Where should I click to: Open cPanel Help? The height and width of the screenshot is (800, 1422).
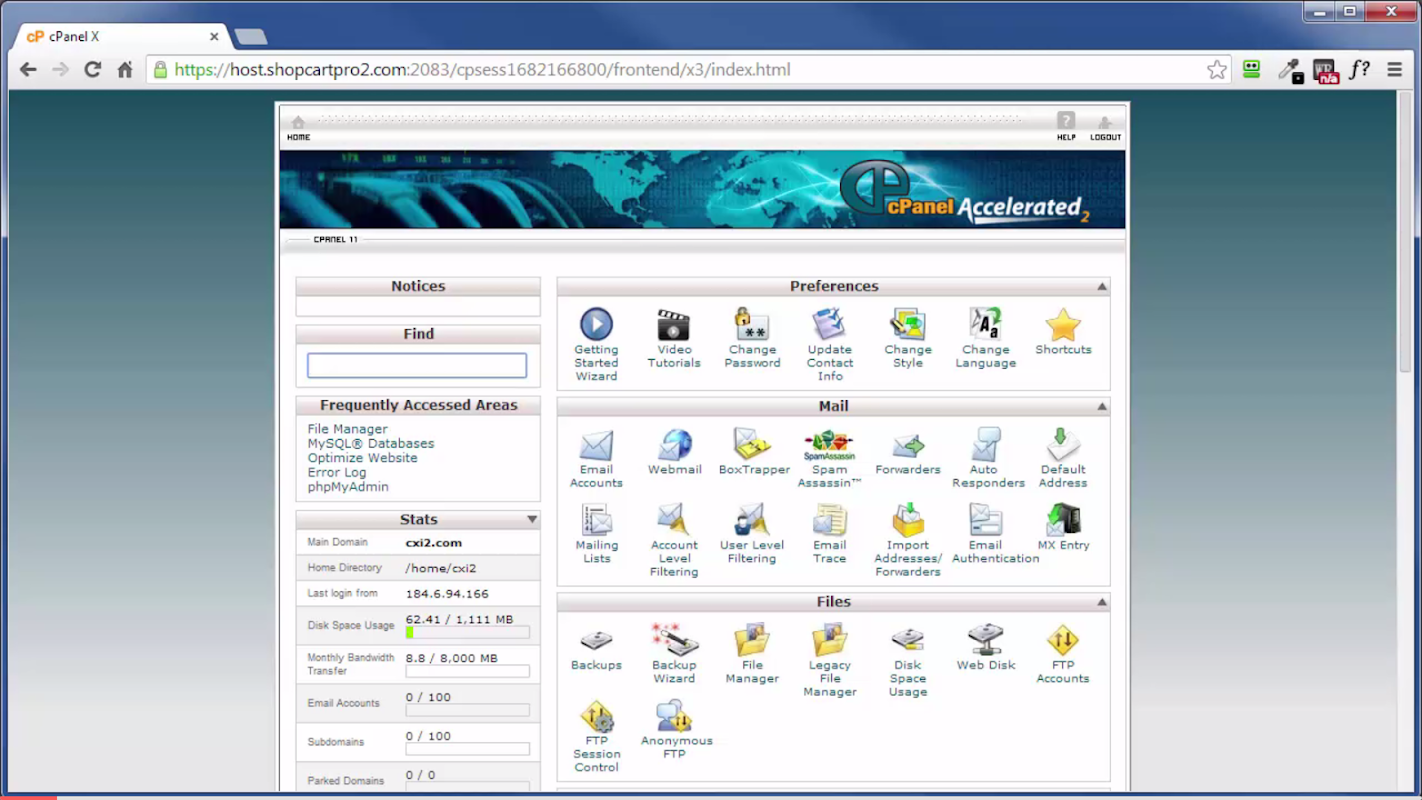pos(1066,127)
